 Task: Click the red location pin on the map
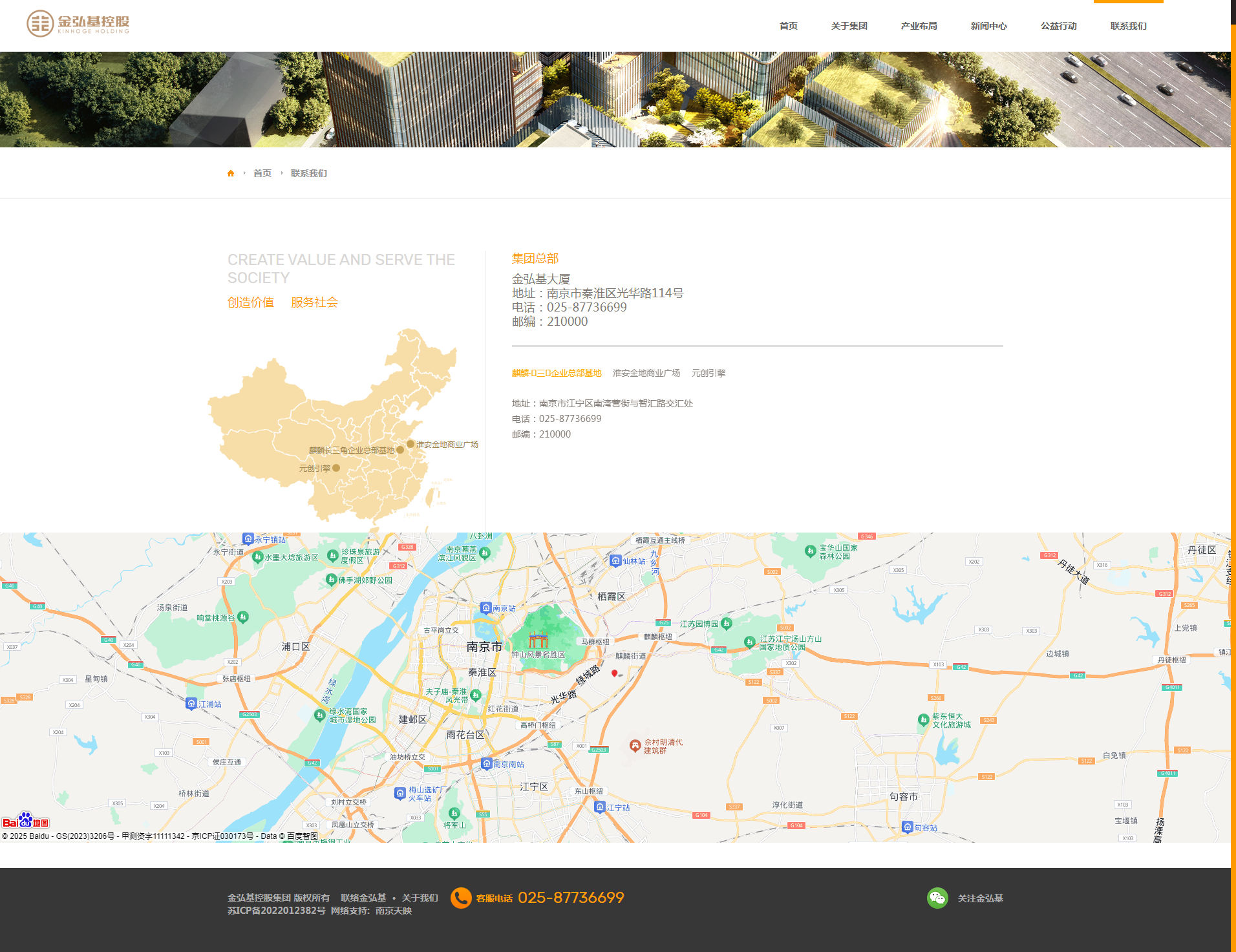(x=614, y=673)
